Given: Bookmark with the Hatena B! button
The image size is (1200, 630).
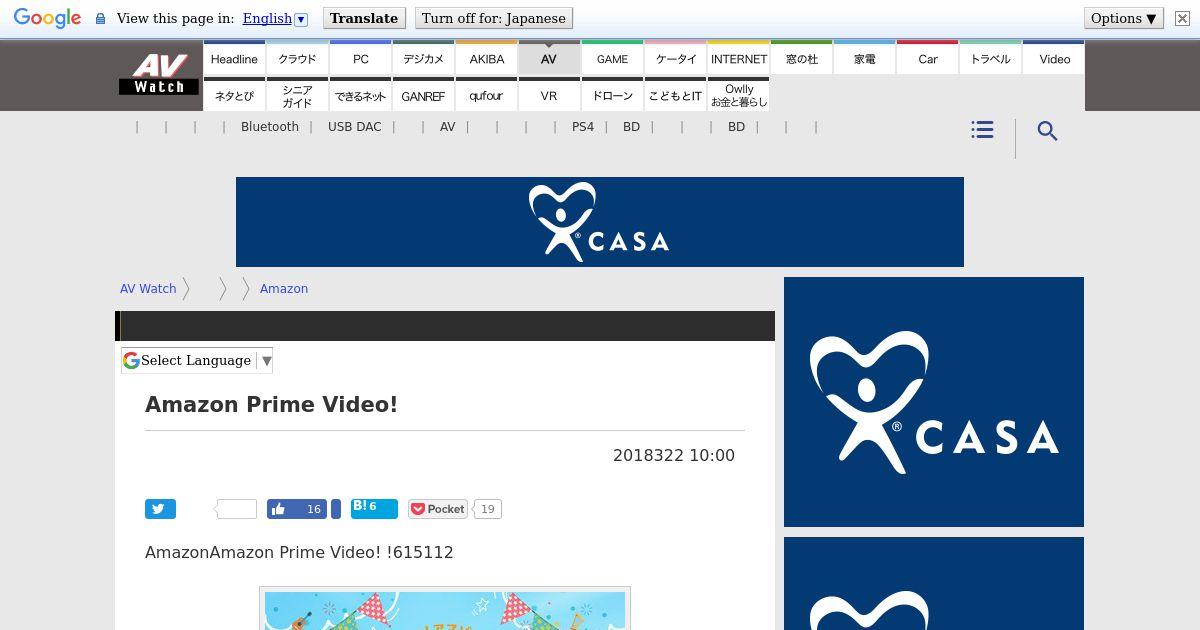Looking at the screenshot, I should coord(374,509).
